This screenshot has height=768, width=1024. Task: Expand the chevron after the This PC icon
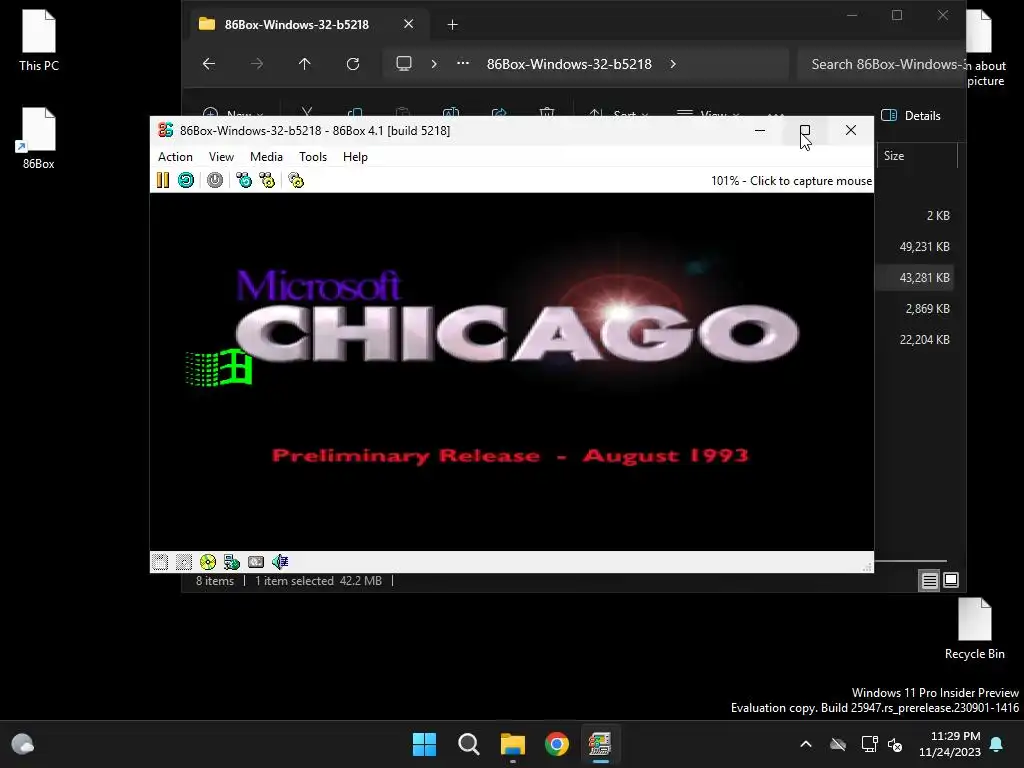434,64
